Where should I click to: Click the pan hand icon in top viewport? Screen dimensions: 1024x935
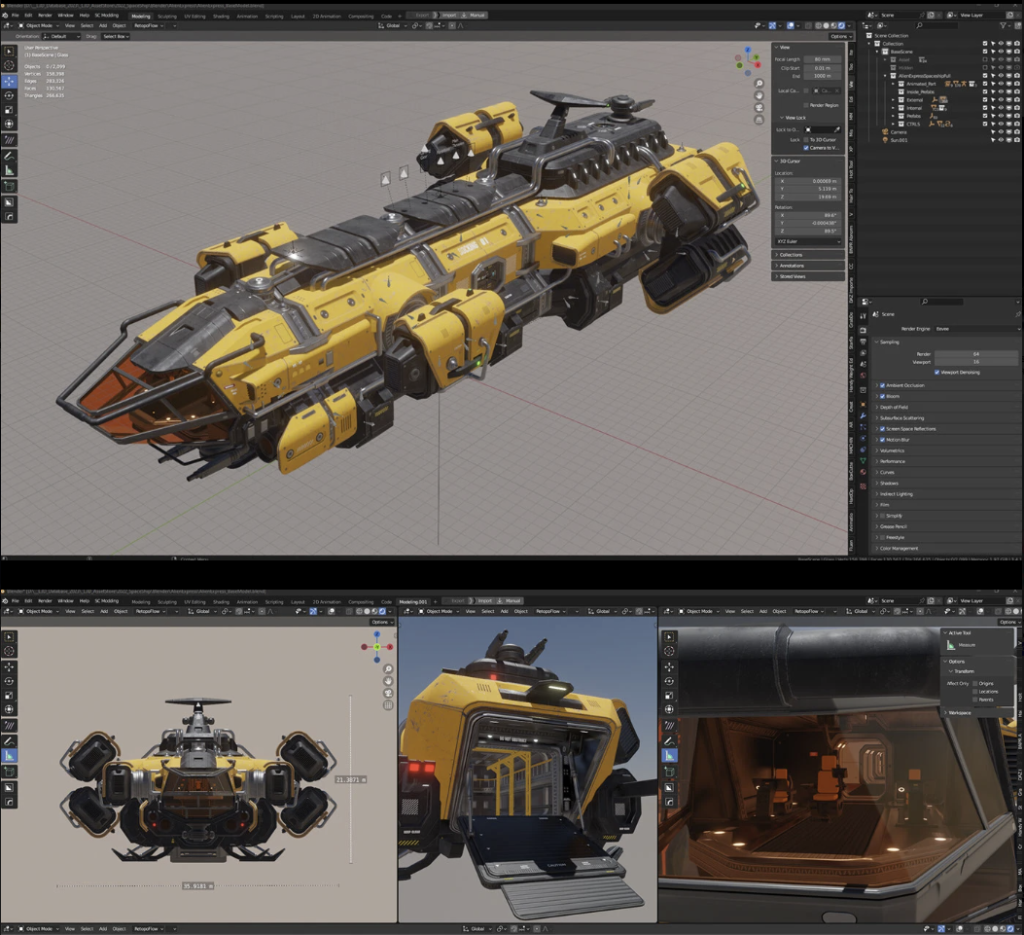[759, 95]
